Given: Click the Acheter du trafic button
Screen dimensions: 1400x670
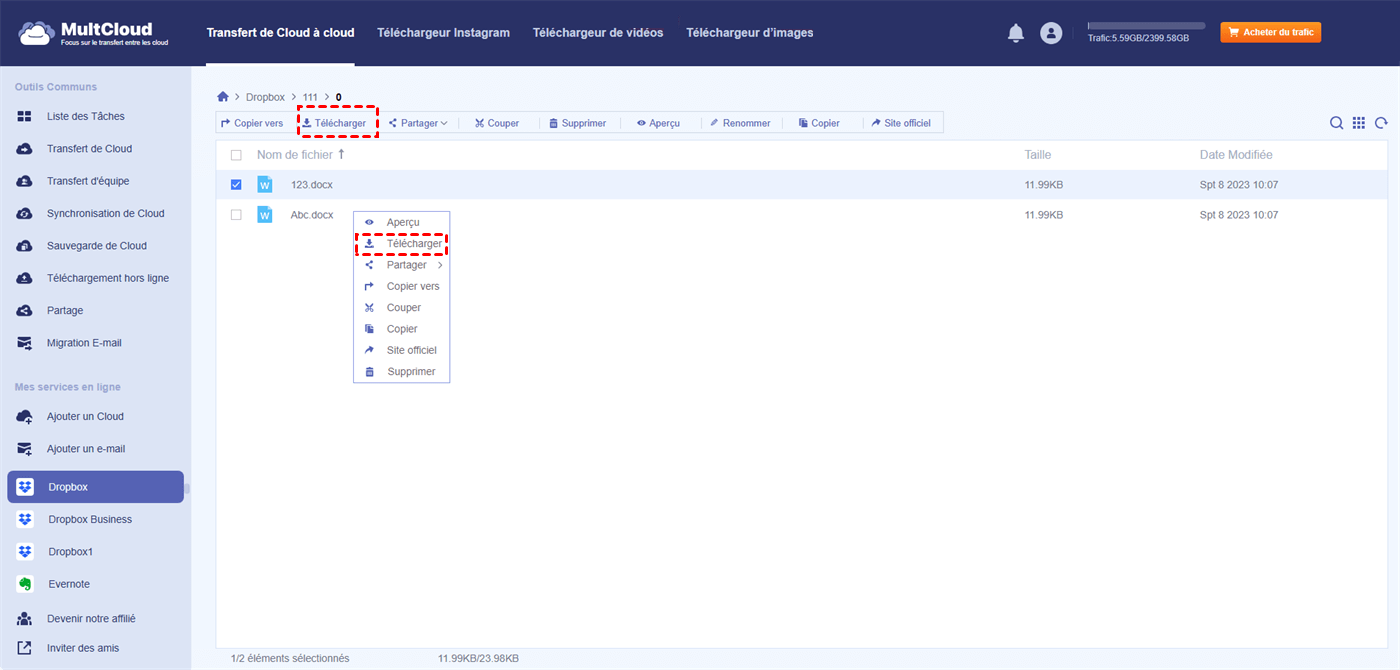Looking at the screenshot, I should tap(1270, 32).
